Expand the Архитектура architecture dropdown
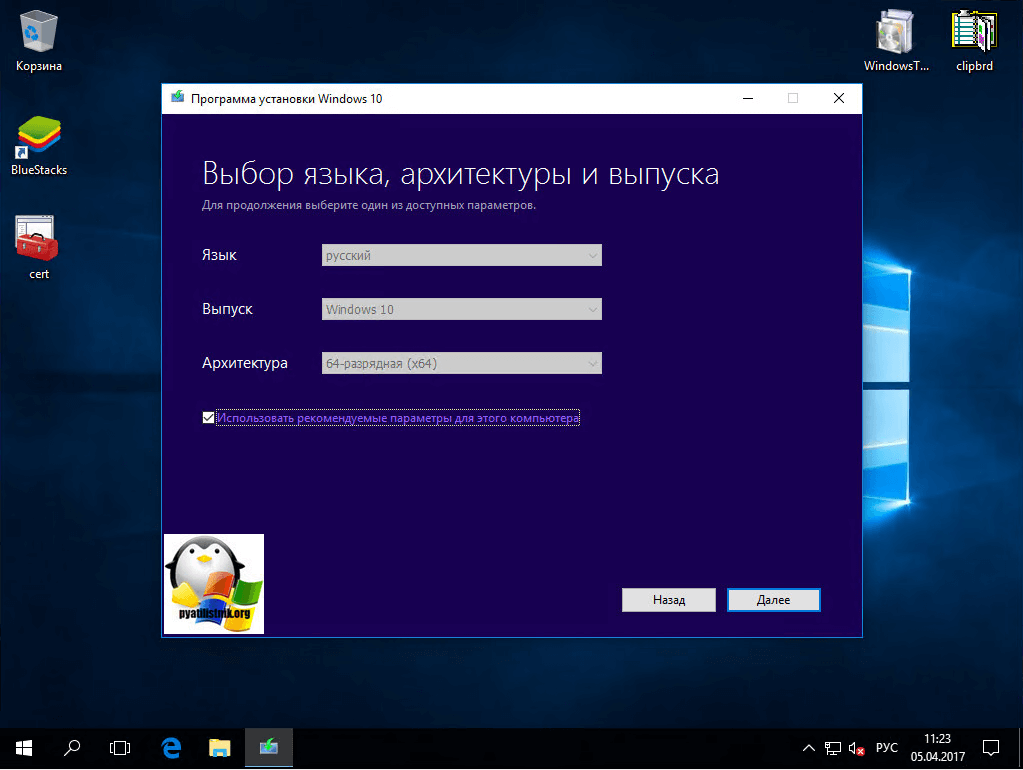This screenshot has width=1023, height=770. pos(461,363)
